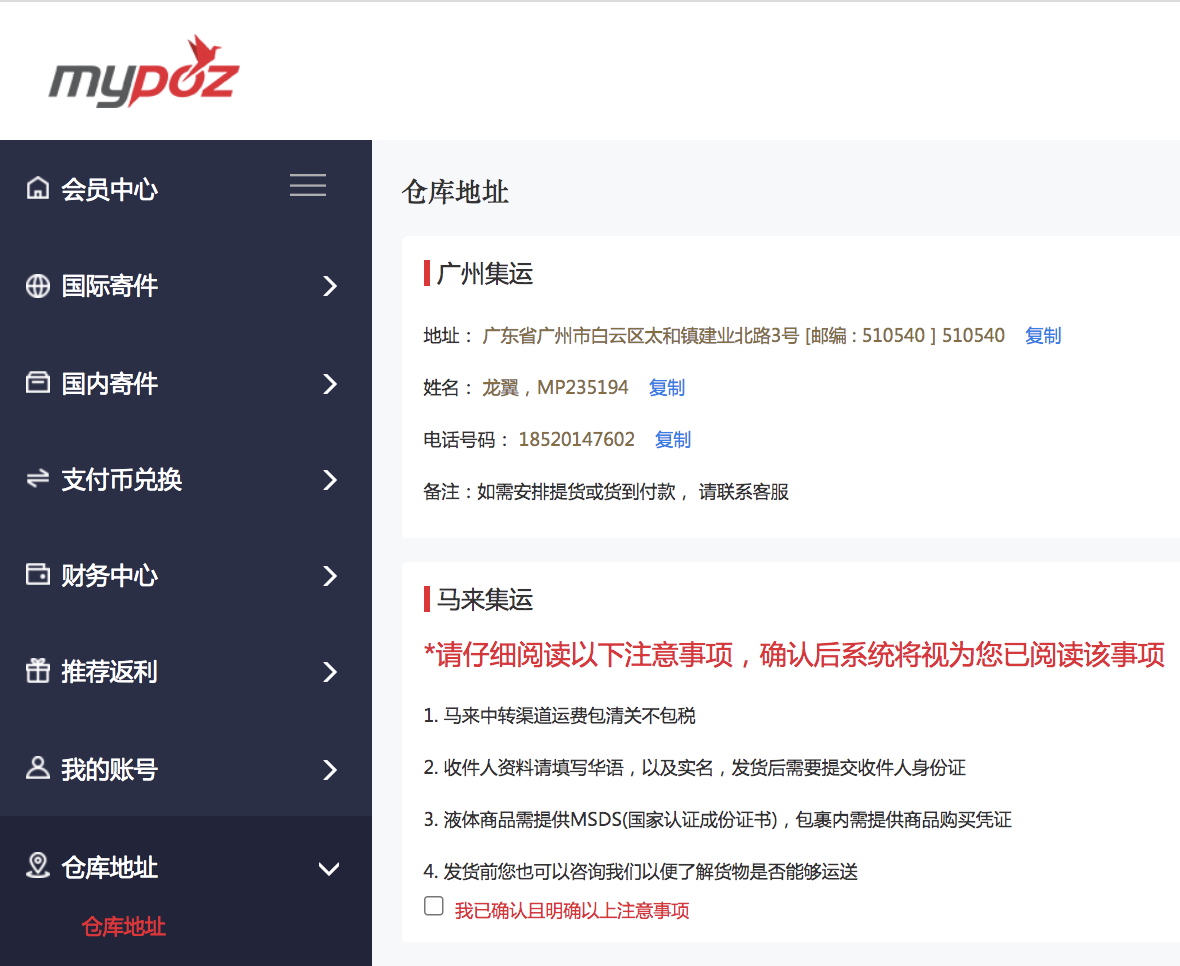Copy the Guangzhou warehouse address with 复制
The width and height of the screenshot is (1180, 966).
[x=1042, y=335]
